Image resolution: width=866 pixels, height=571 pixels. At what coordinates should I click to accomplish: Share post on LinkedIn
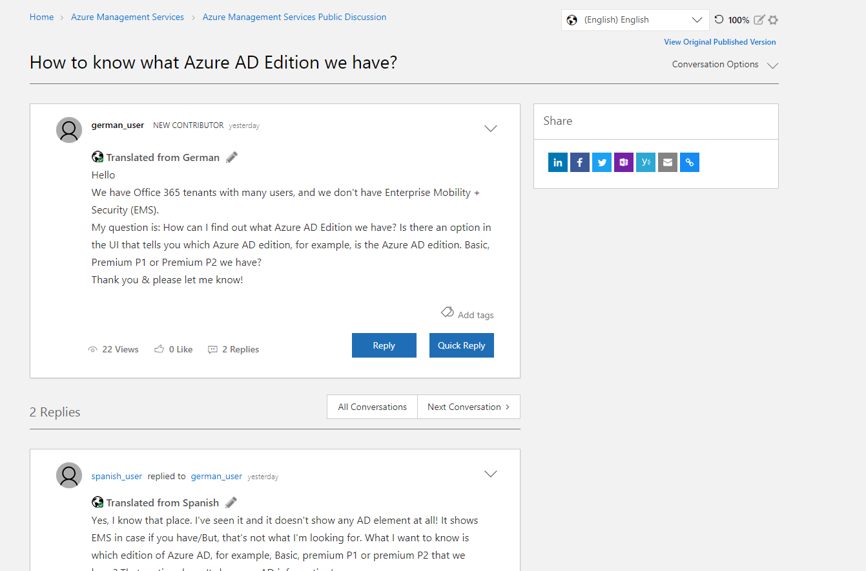point(557,162)
